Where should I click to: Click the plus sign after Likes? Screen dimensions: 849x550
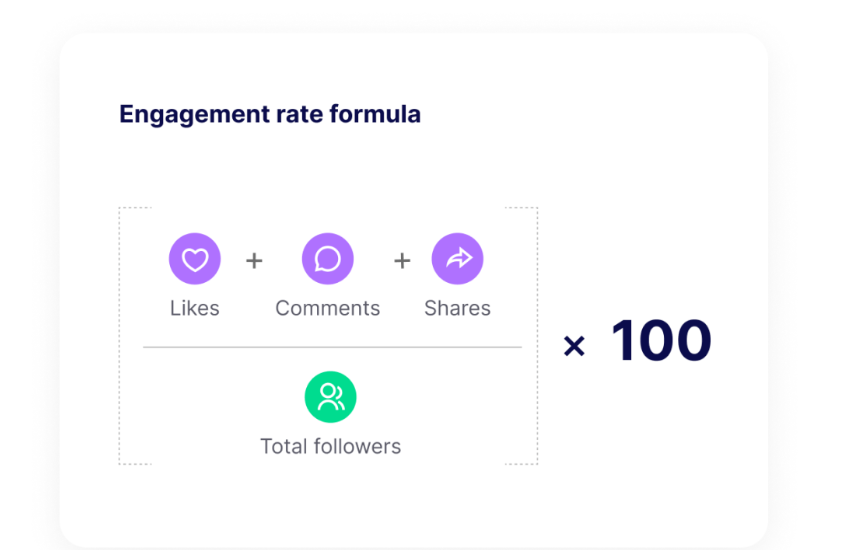point(254,261)
